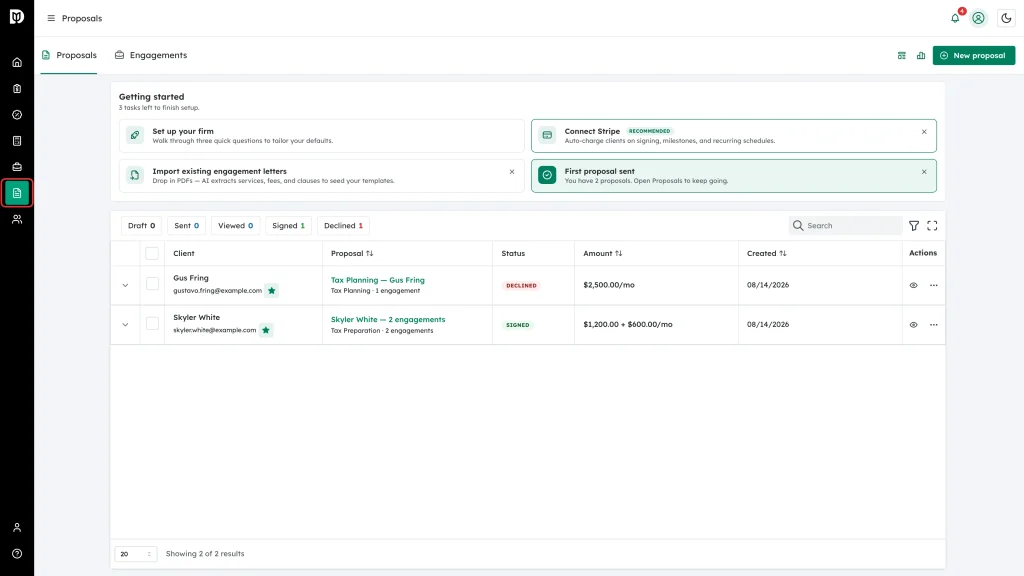
Task: Open the ledger icon in sidebar
Action: tap(17, 141)
